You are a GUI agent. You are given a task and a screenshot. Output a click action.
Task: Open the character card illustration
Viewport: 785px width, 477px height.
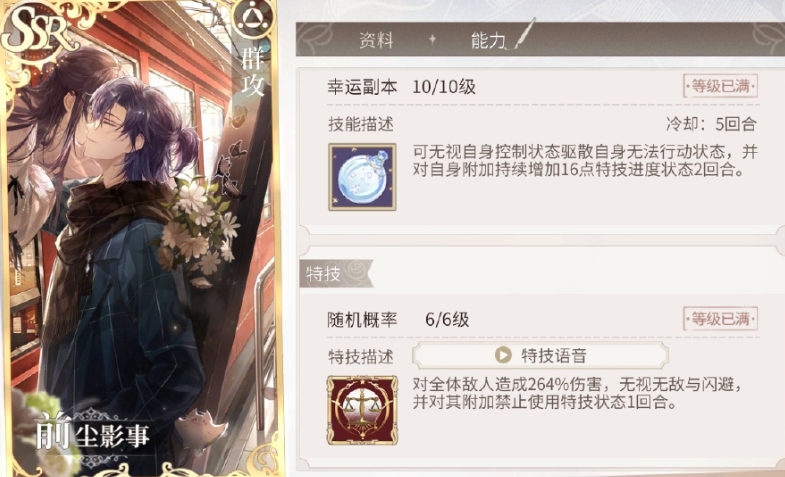pyautogui.click(x=142, y=239)
